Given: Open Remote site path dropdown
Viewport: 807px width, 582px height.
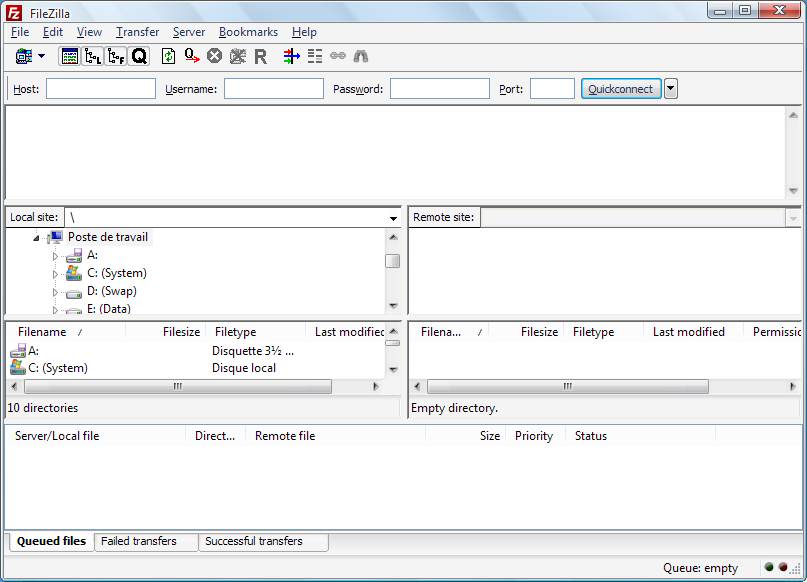Looking at the screenshot, I should pyautogui.click(x=793, y=218).
